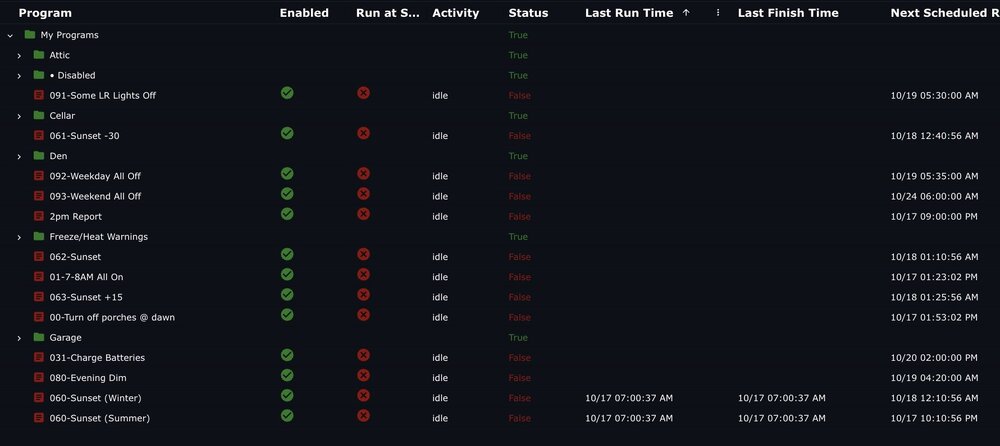
Task: Click the 00-Turn off porches program icon
Action: [x=39, y=317]
